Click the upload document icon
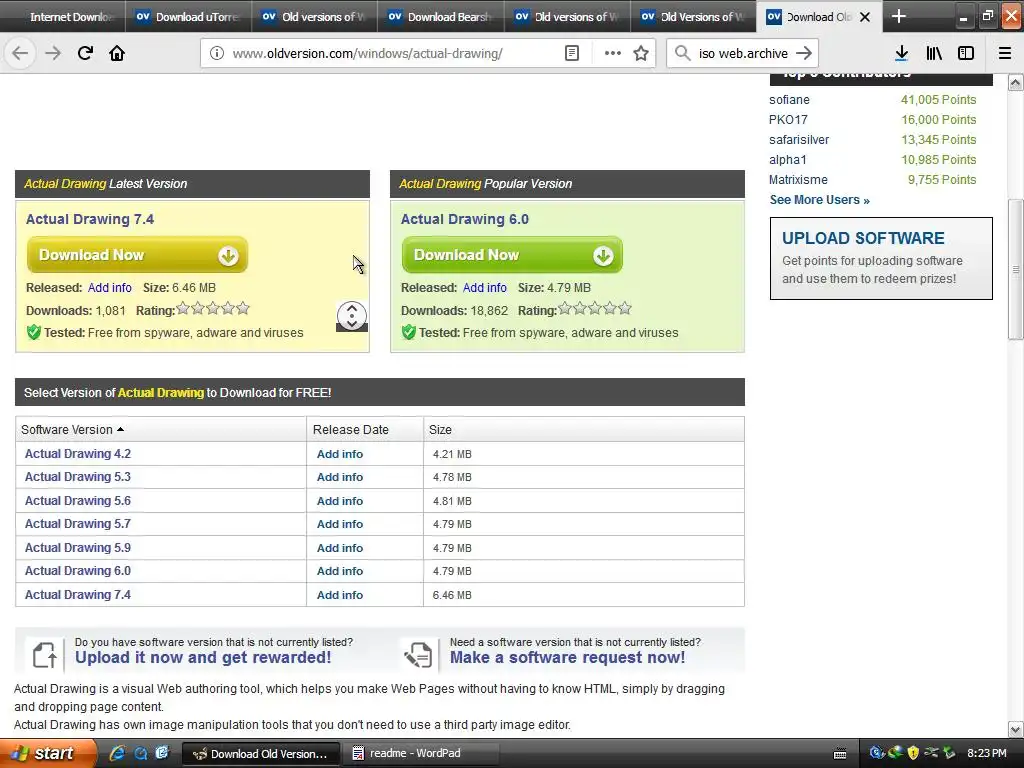Screen dimensions: 1024x768 point(44,654)
